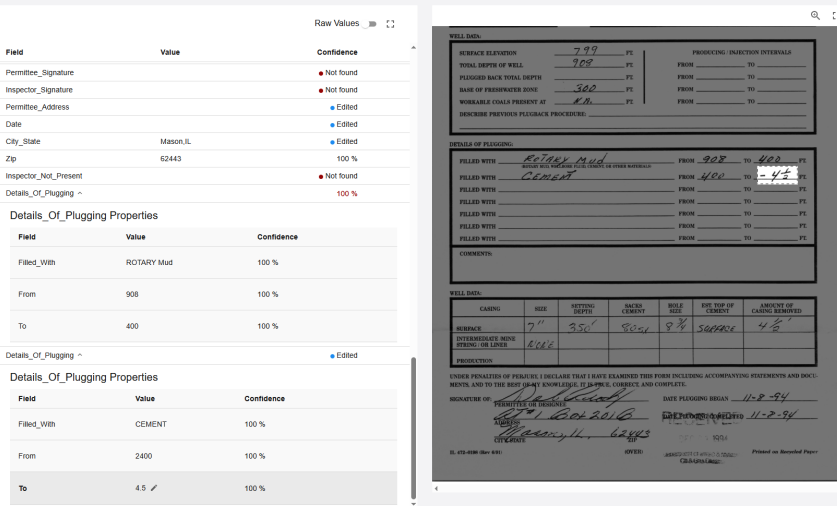Expand document viewer to fullscreen

pyautogui.click(x=833, y=15)
